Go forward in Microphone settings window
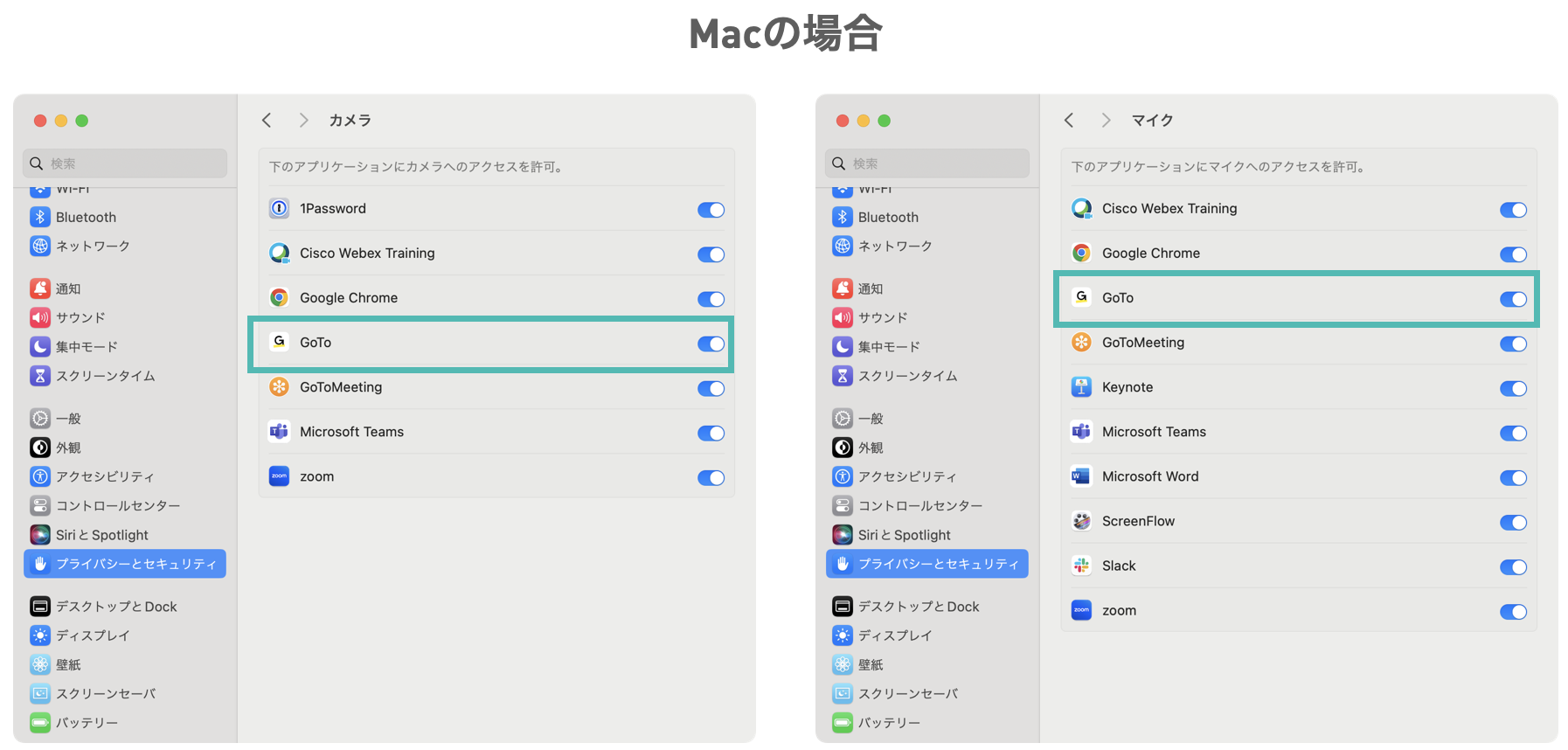Viewport: 1568px width, 750px height. pos(1106,120)
